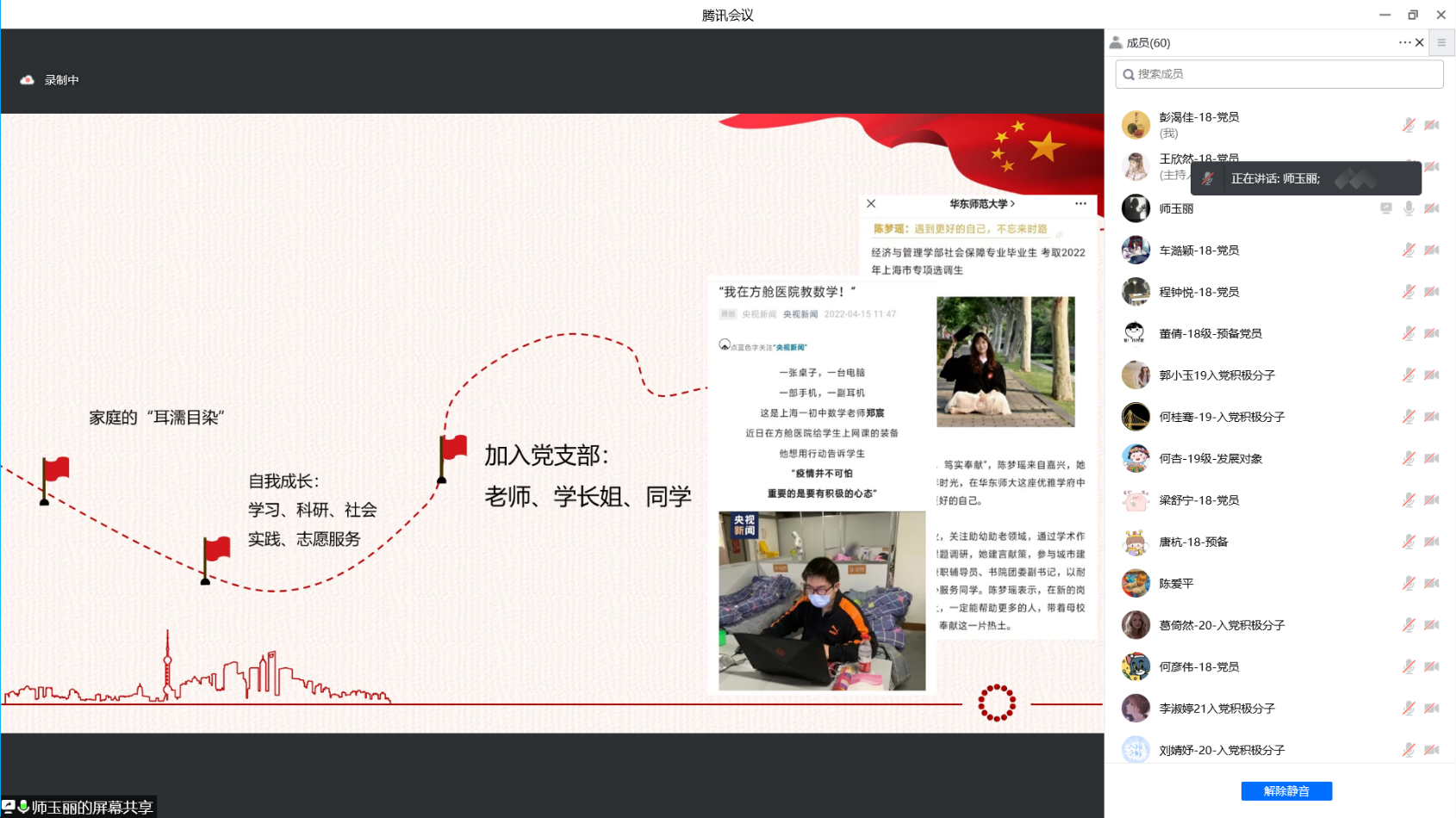Click the muted mic icon for 葛倚然-20-入党积极分子

coord(1409,625)
